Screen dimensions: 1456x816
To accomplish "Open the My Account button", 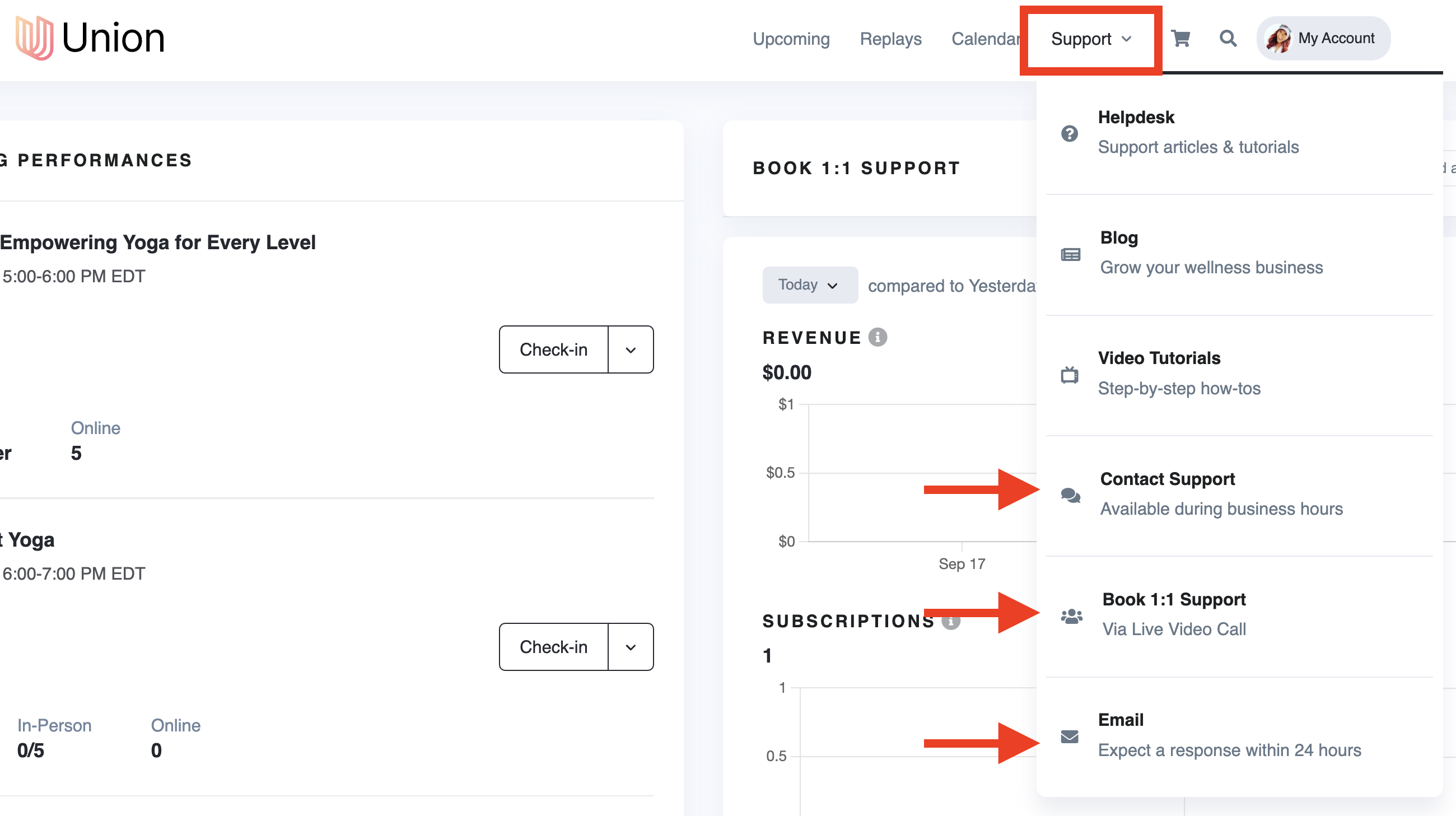I will [1323, 39].
